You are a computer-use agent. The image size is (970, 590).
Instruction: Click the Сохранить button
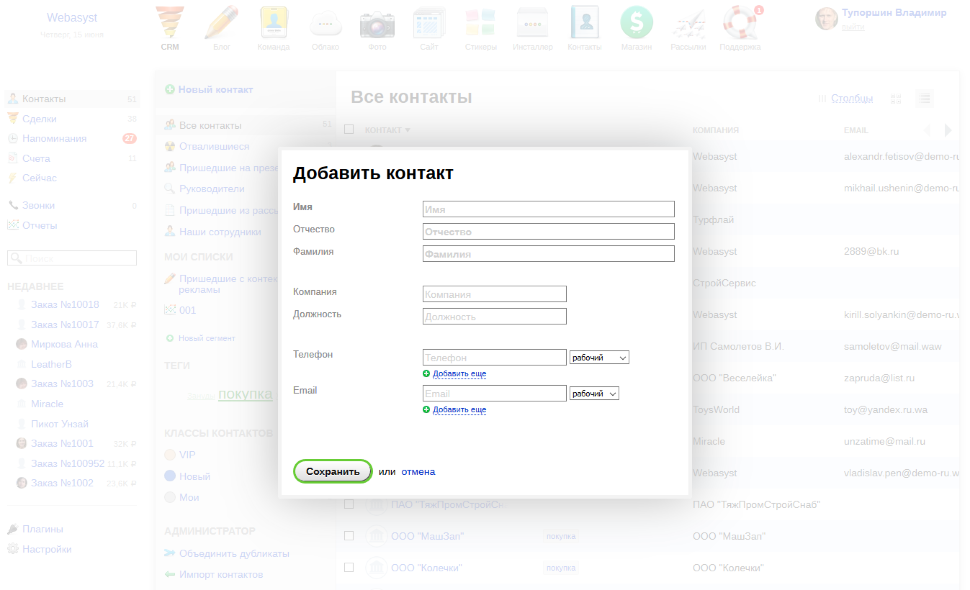pos(333,471)
